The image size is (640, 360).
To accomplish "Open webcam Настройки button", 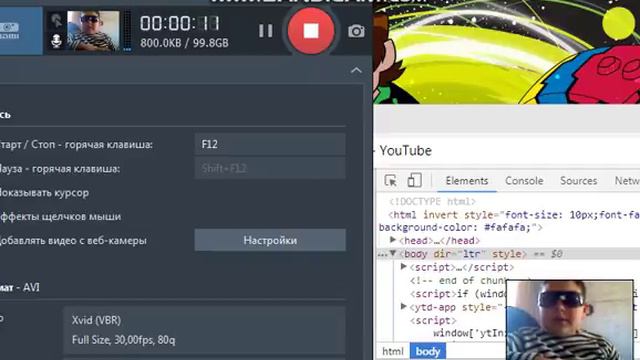I will point(270,240).
